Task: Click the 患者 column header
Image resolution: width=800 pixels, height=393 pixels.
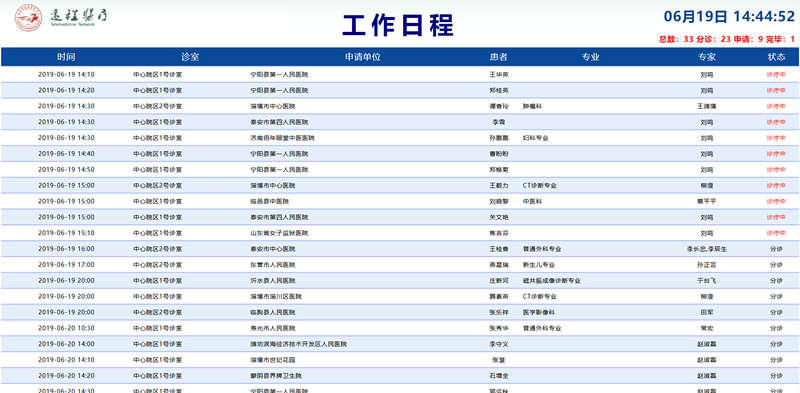Action: point(499,57)
